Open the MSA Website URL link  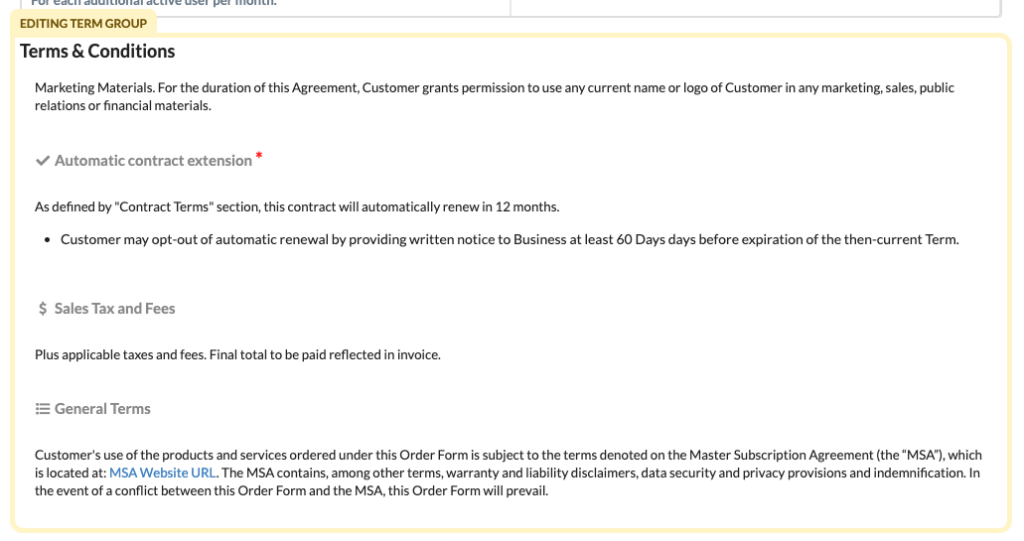click(x=163, y=473)
